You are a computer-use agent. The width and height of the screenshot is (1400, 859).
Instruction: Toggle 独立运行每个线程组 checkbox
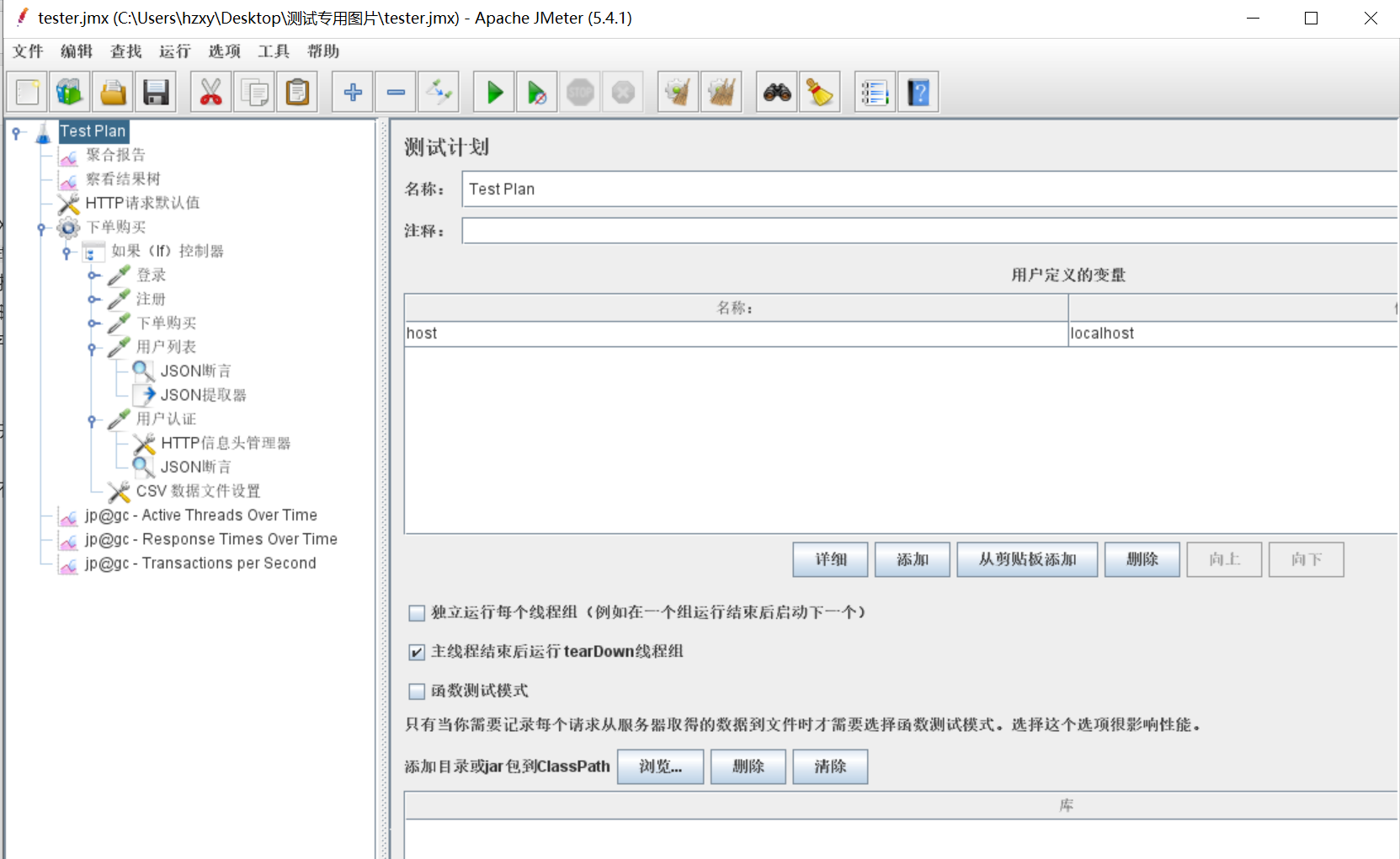(417, 613)
